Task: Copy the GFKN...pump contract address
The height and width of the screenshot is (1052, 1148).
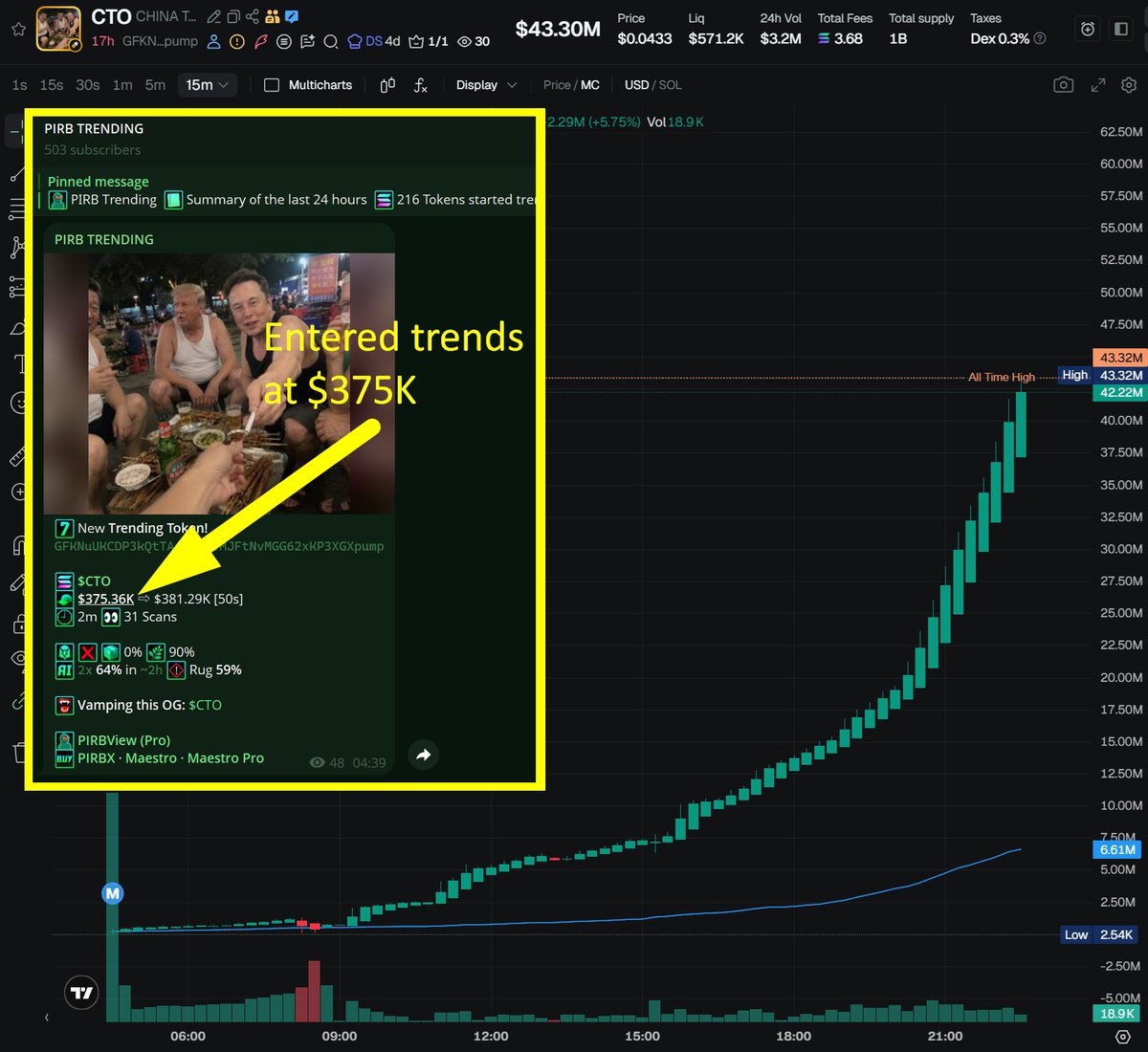Action: tap(160, 41)
